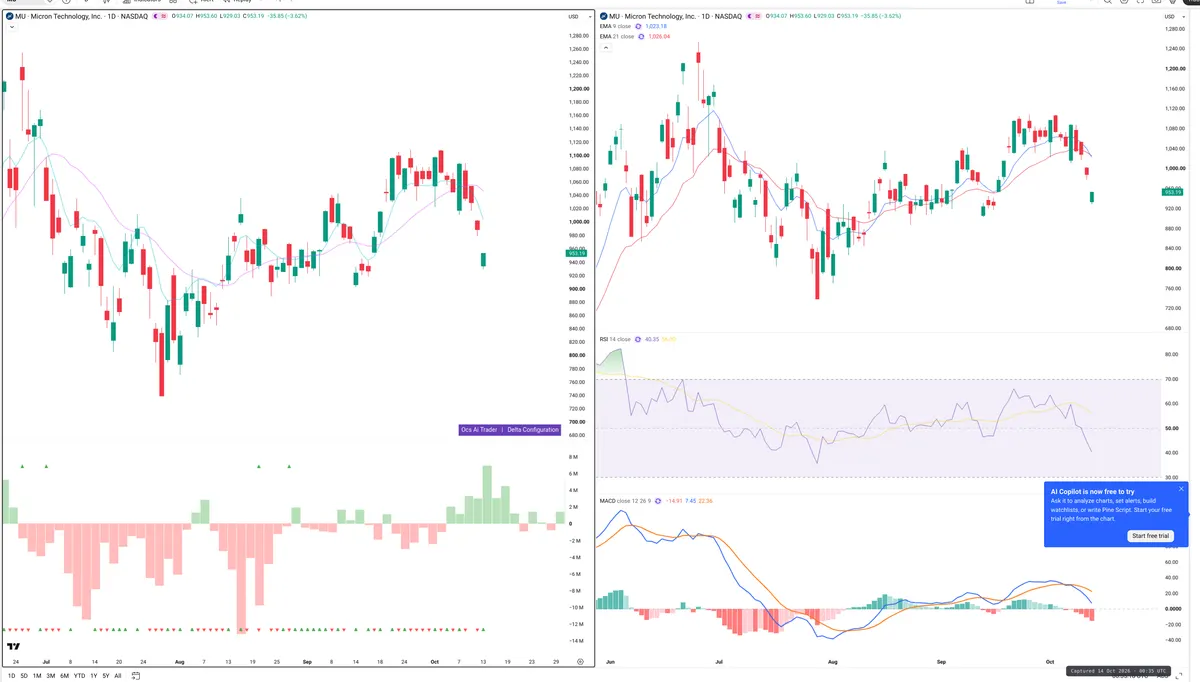Open left chart settings gear icon
The height and width of the screenshot is (682, 1200).
tap(580, 661)
